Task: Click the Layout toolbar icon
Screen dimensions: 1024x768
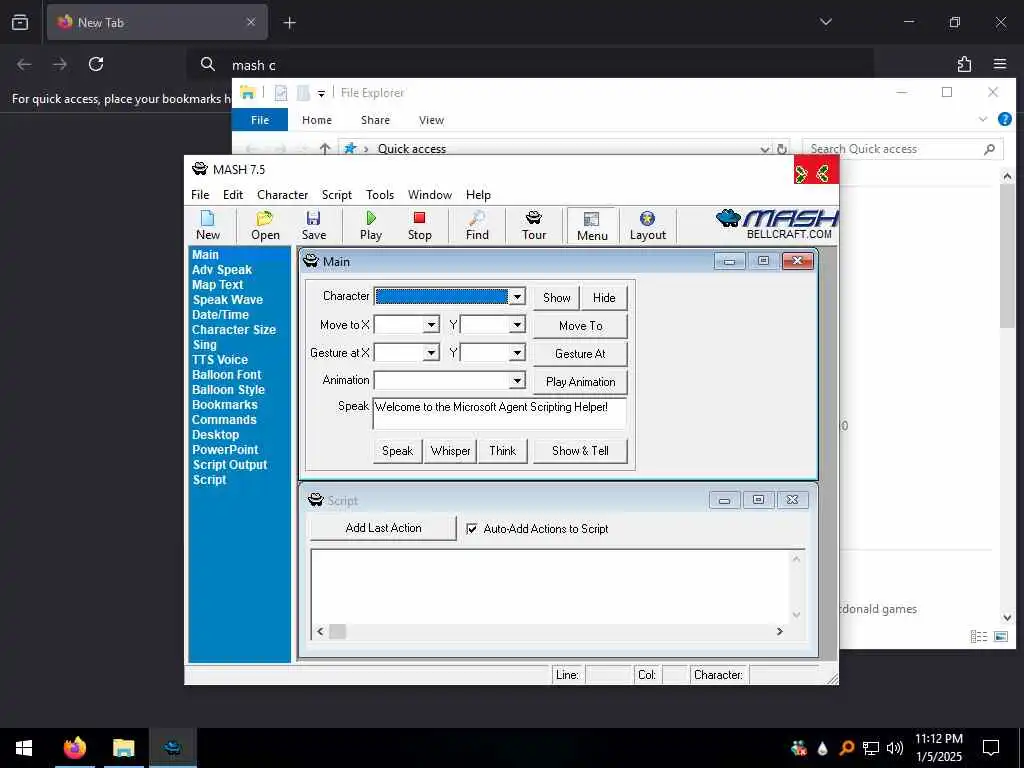Action: (x=648, y=225)
